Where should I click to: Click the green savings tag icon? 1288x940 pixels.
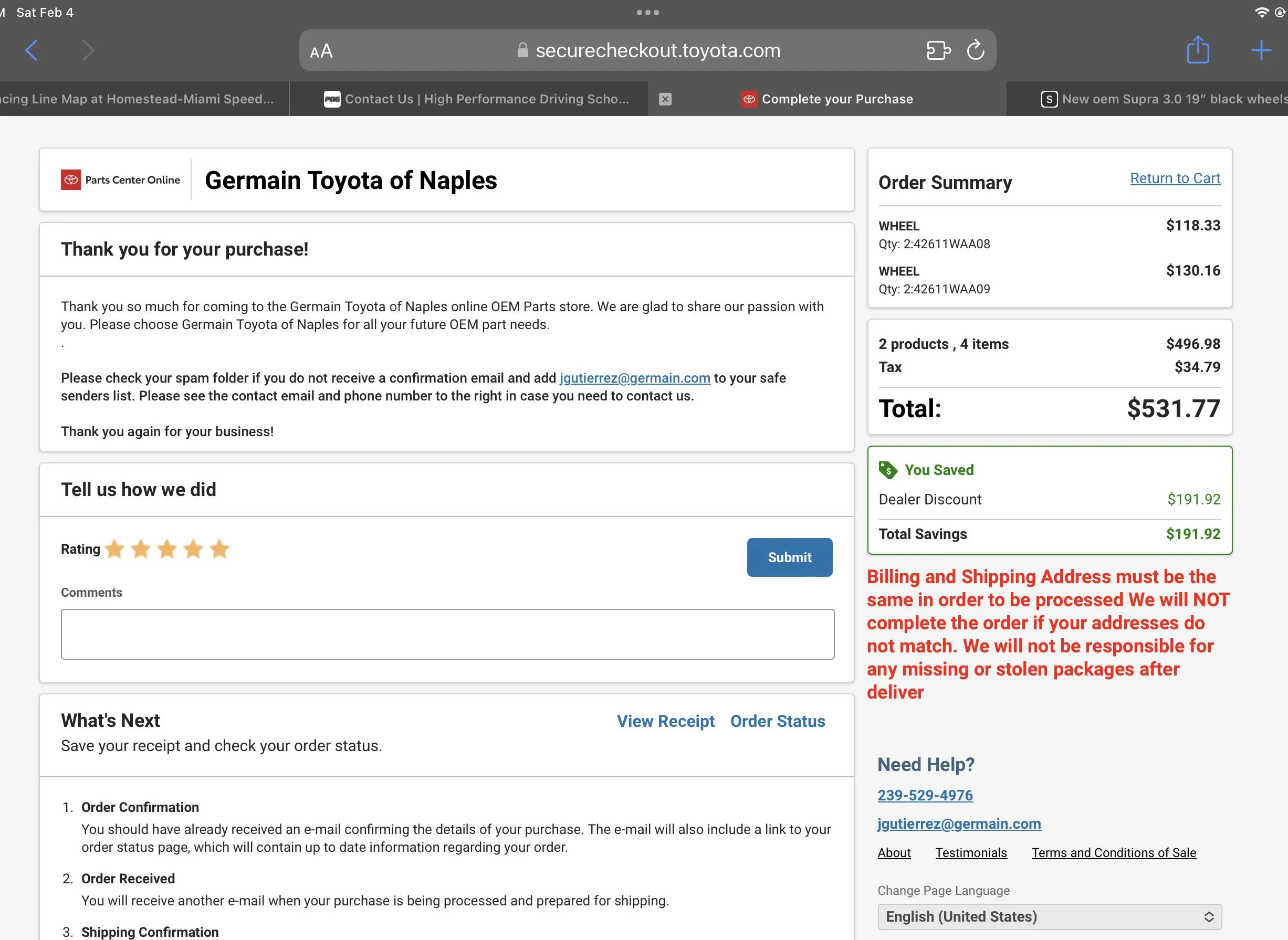point(888,470)
